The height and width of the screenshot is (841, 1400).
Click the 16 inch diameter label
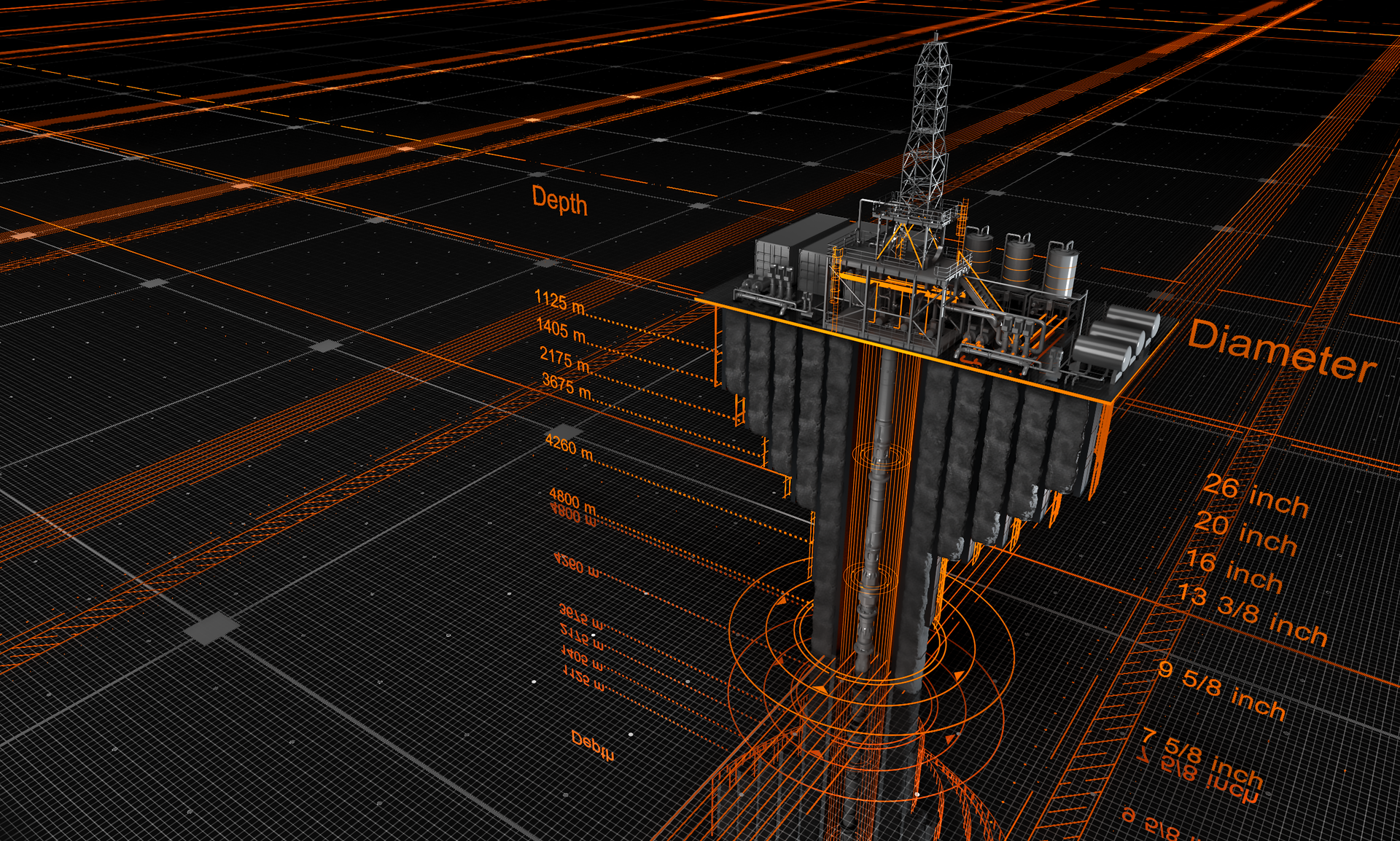(1234, 570)
